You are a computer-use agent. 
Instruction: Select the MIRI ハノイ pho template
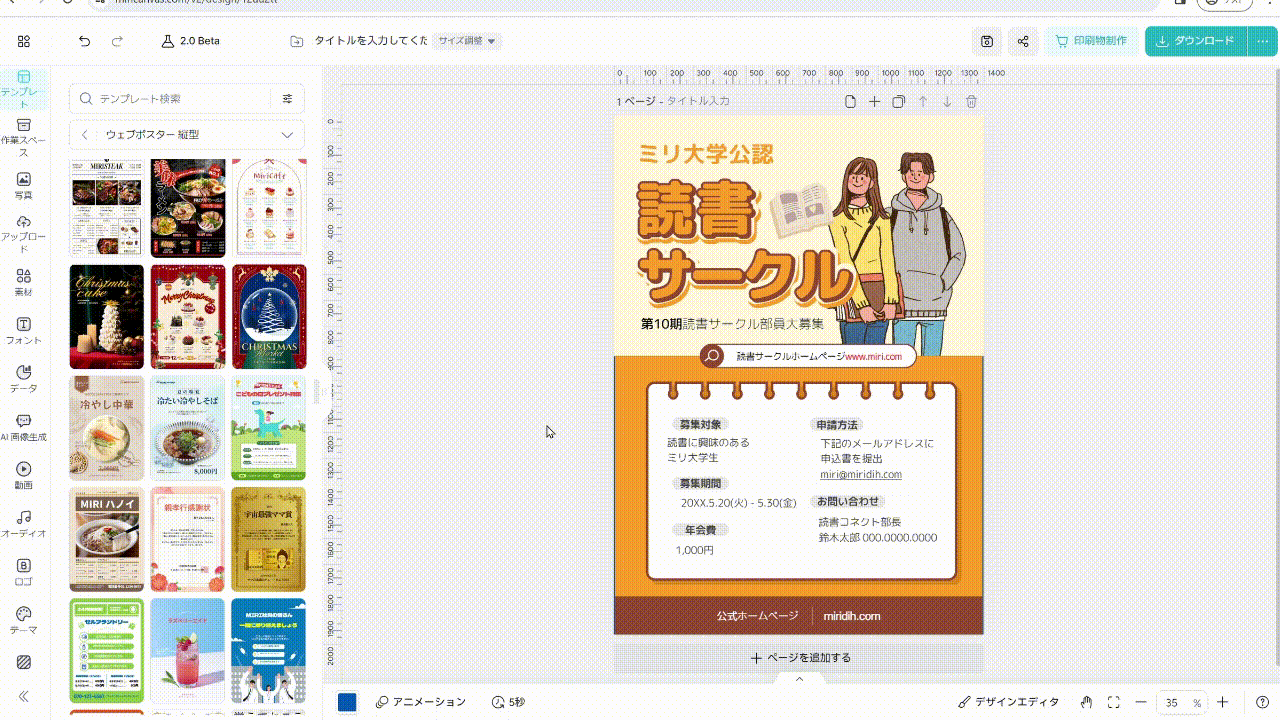point(107,539)
